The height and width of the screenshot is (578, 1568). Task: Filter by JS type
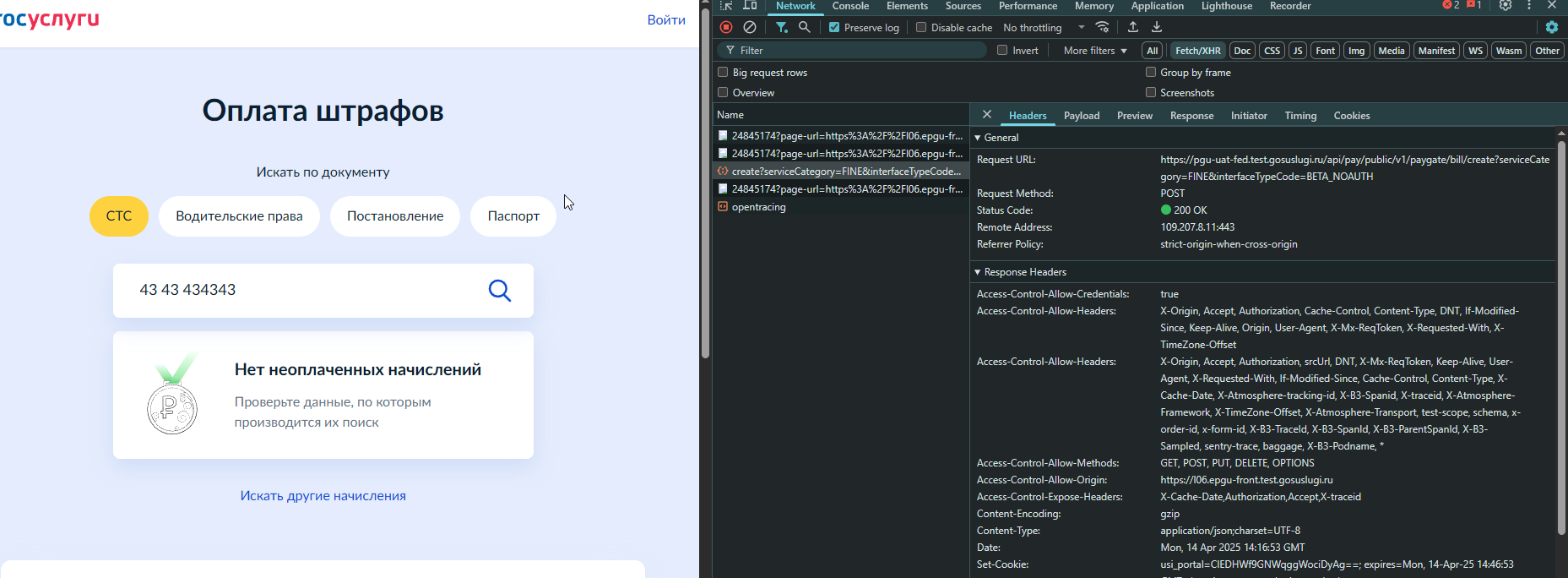click(1298, 51)
